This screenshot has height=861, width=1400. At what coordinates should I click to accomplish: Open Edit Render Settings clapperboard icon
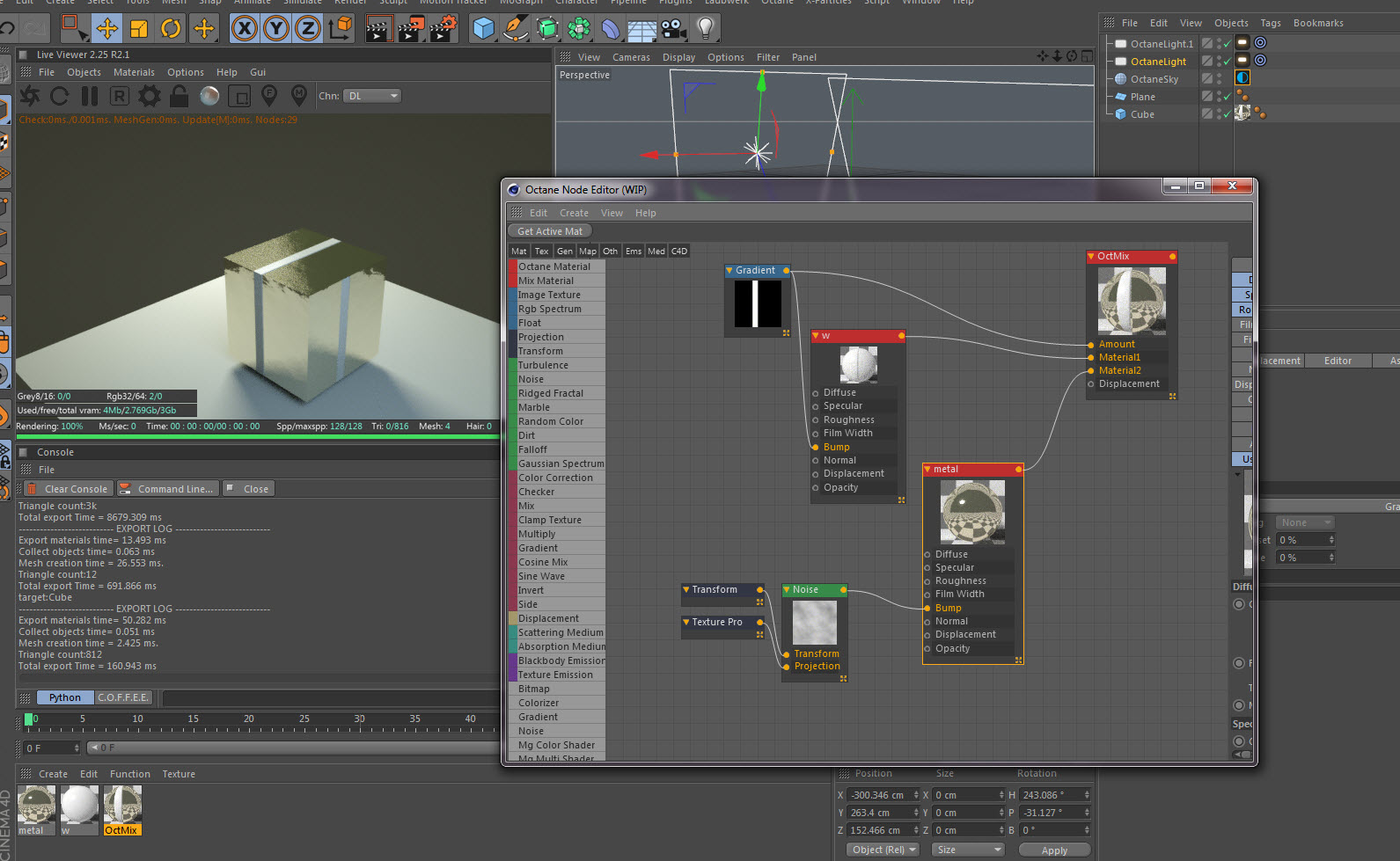pyautogui.click(x=443, y=29)
